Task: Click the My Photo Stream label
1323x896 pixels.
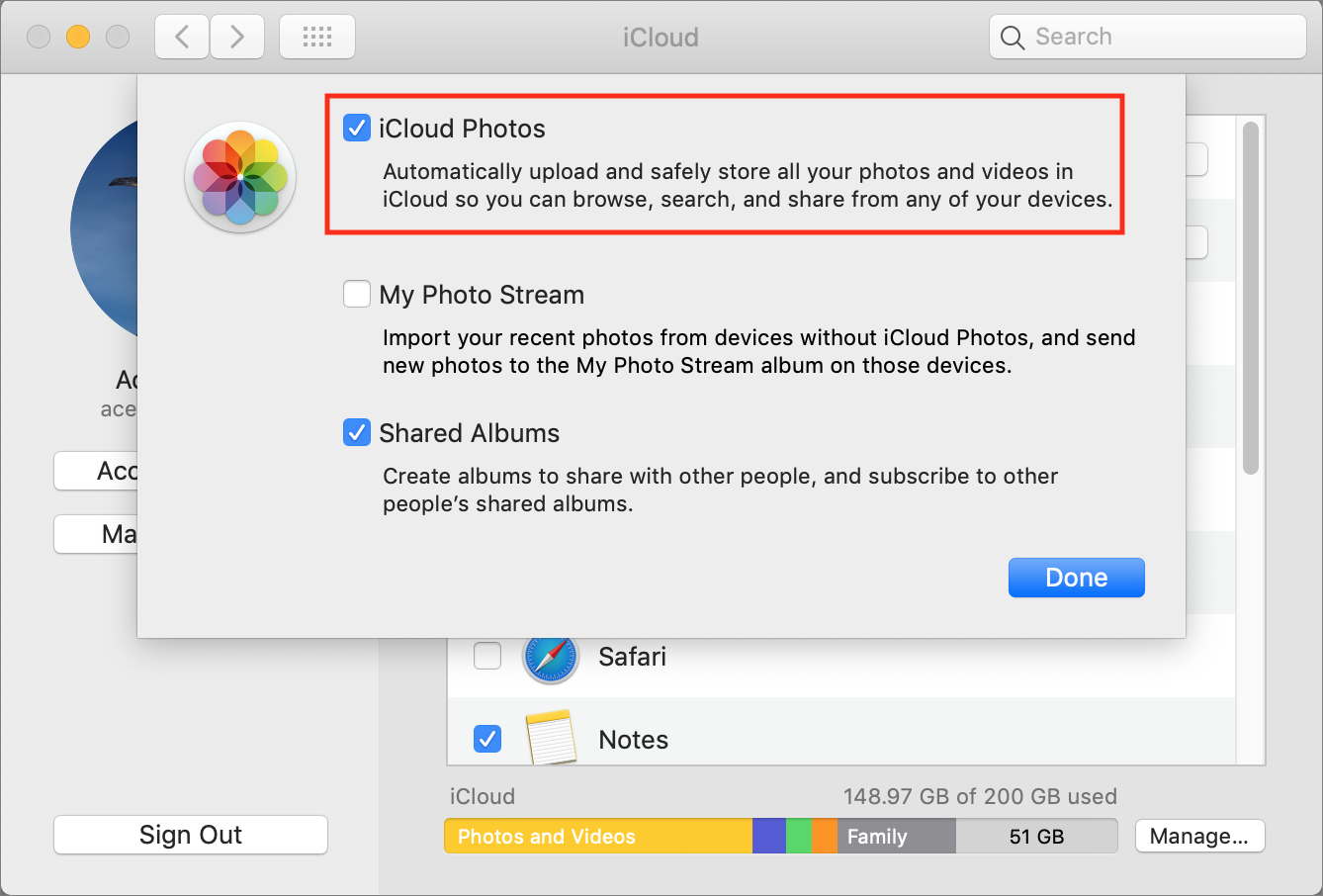Action: (x=482, y=295)
